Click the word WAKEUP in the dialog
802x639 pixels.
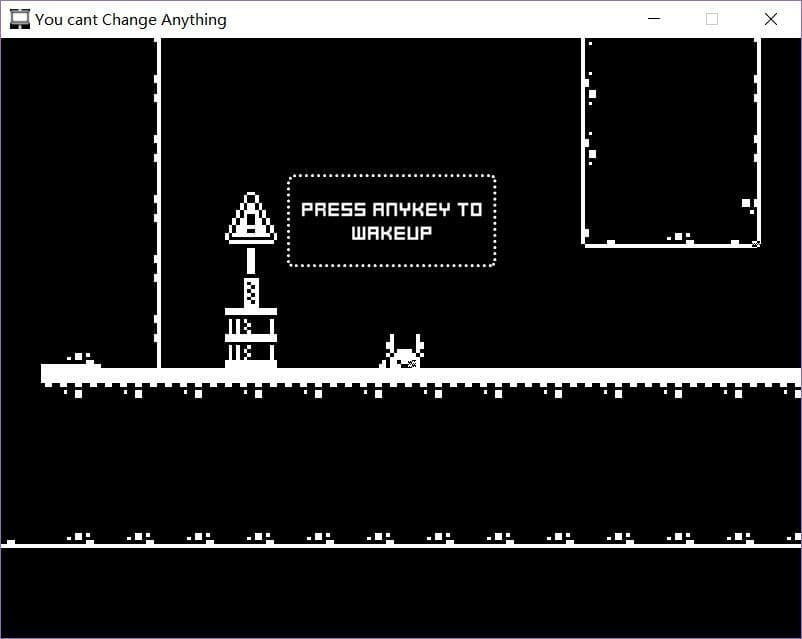392,233
